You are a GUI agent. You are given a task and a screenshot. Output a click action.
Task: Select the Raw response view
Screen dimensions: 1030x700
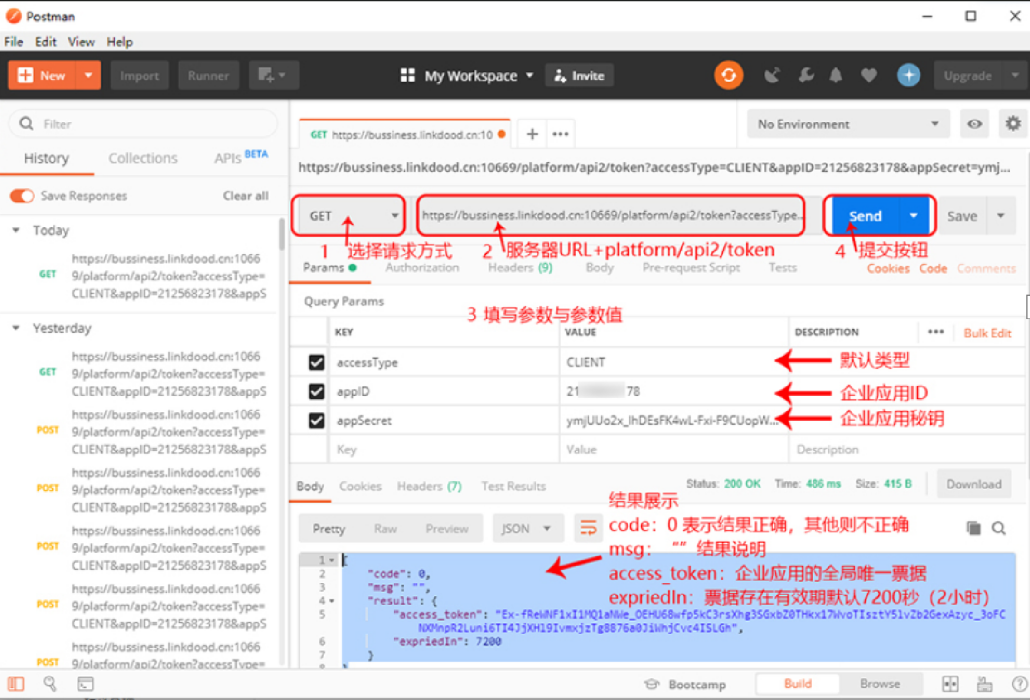tap(386, 529)
